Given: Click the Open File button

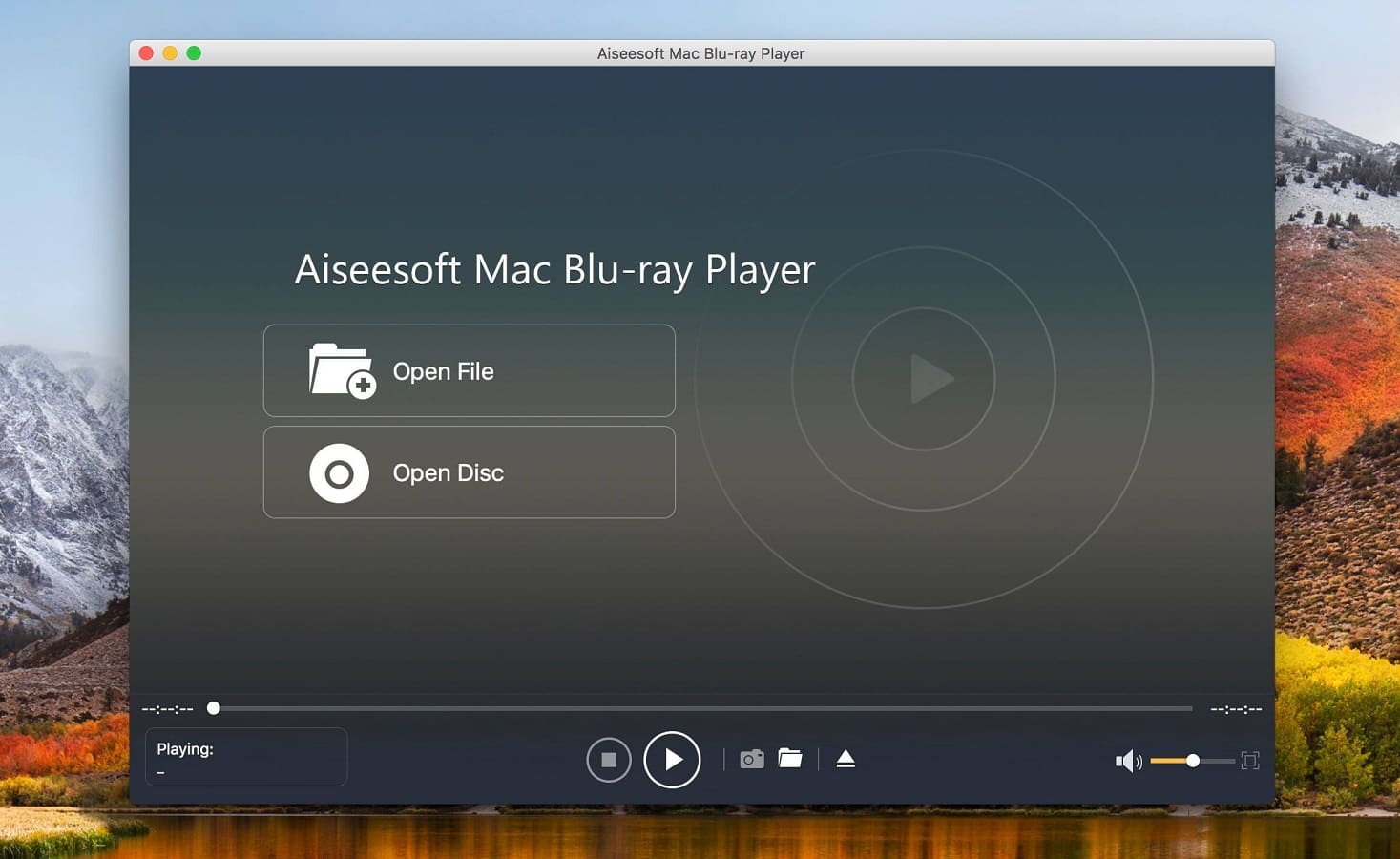Looking at the screenshot, I should 469,370.
